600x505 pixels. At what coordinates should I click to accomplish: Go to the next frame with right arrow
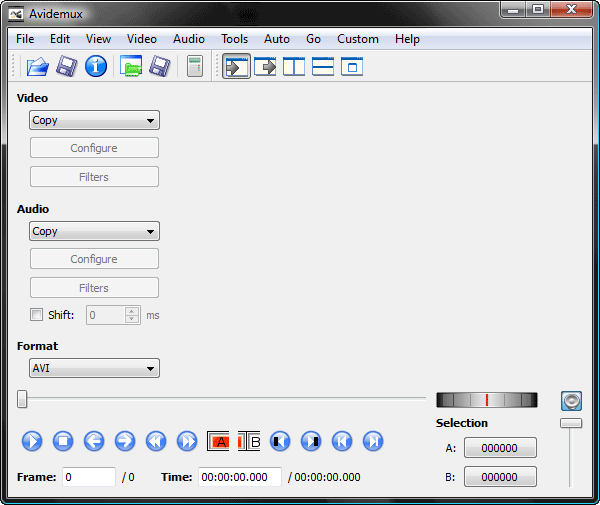125,441
